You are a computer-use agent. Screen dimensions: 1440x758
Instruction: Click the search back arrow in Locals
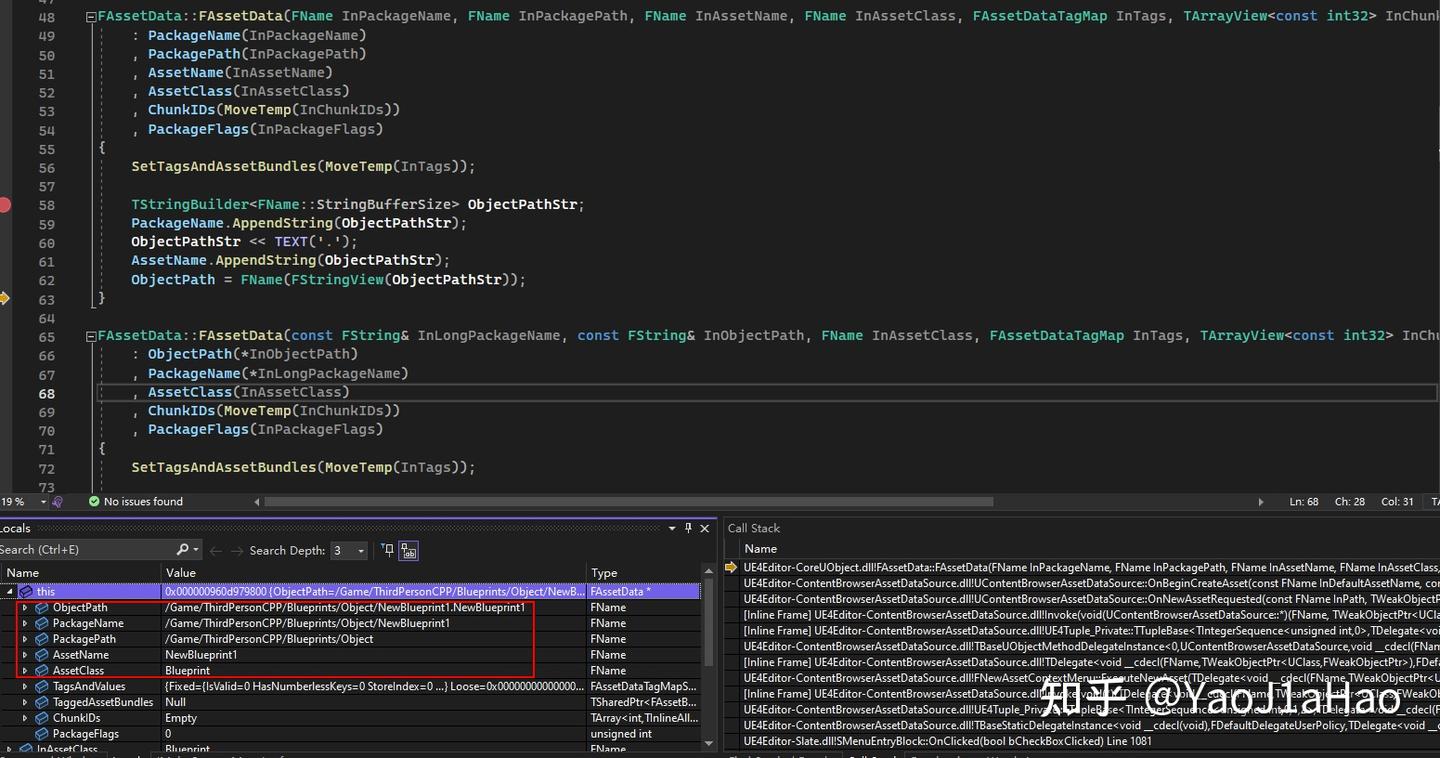click(x=216, y=551)
